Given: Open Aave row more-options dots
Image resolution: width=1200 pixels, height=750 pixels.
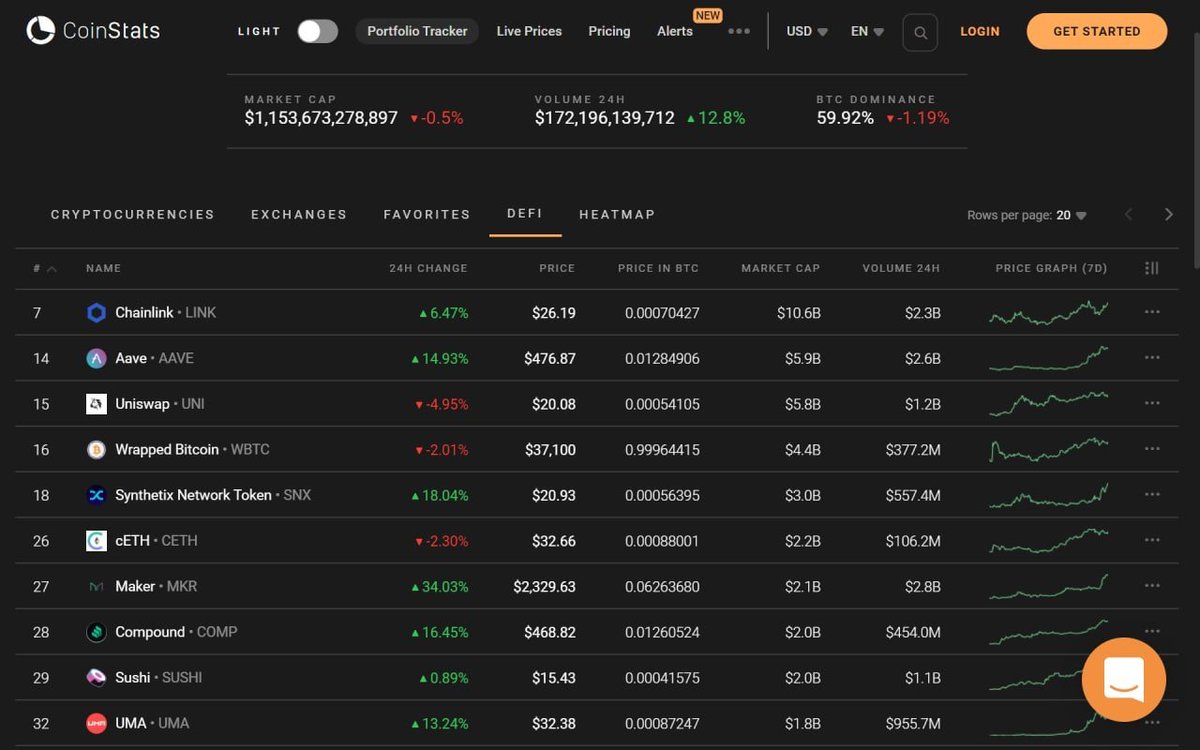Looking at the screenshot, I should [x=1152, y=358].
